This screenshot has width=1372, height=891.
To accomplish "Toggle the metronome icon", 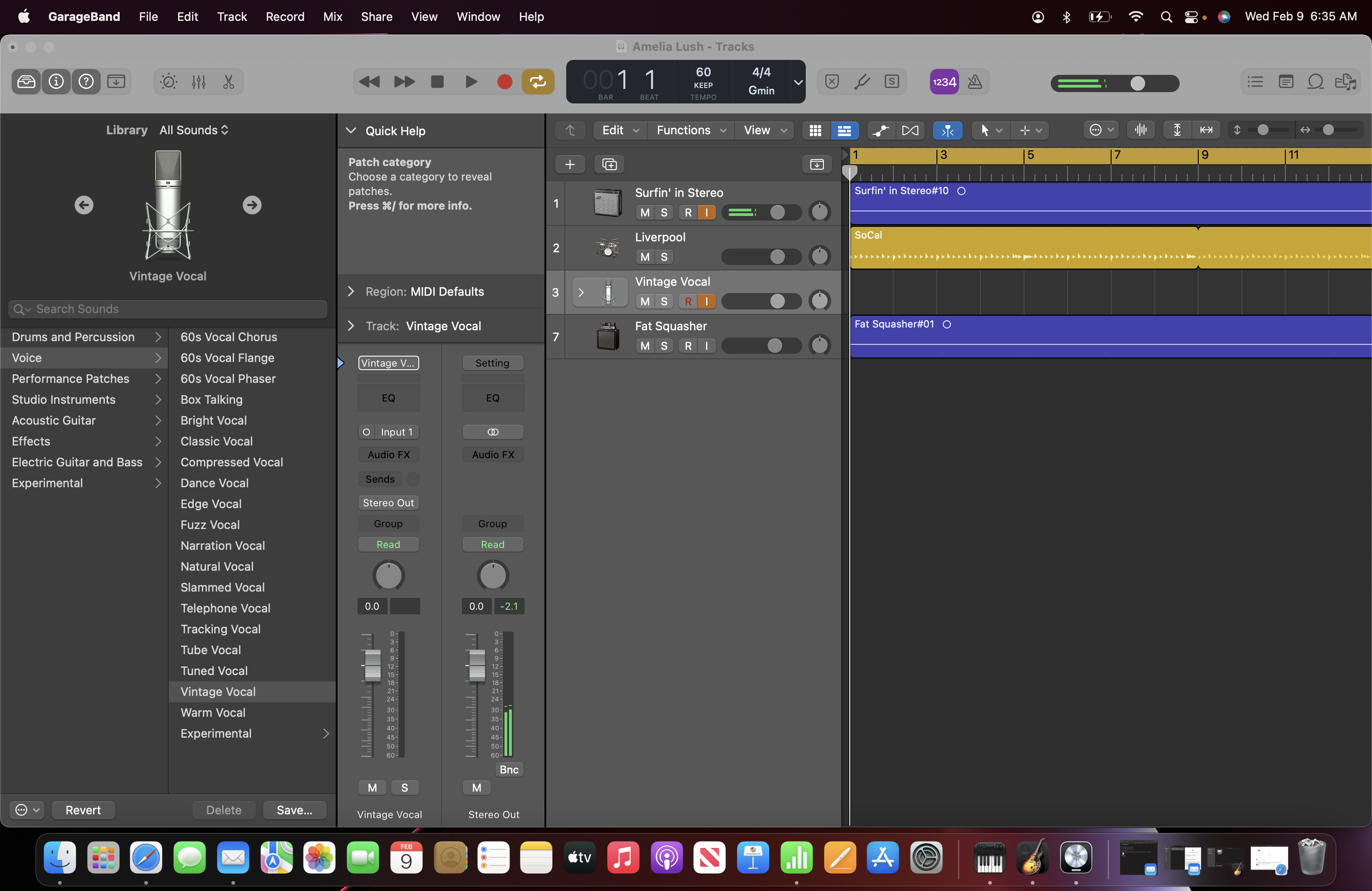I will (975, 82).
